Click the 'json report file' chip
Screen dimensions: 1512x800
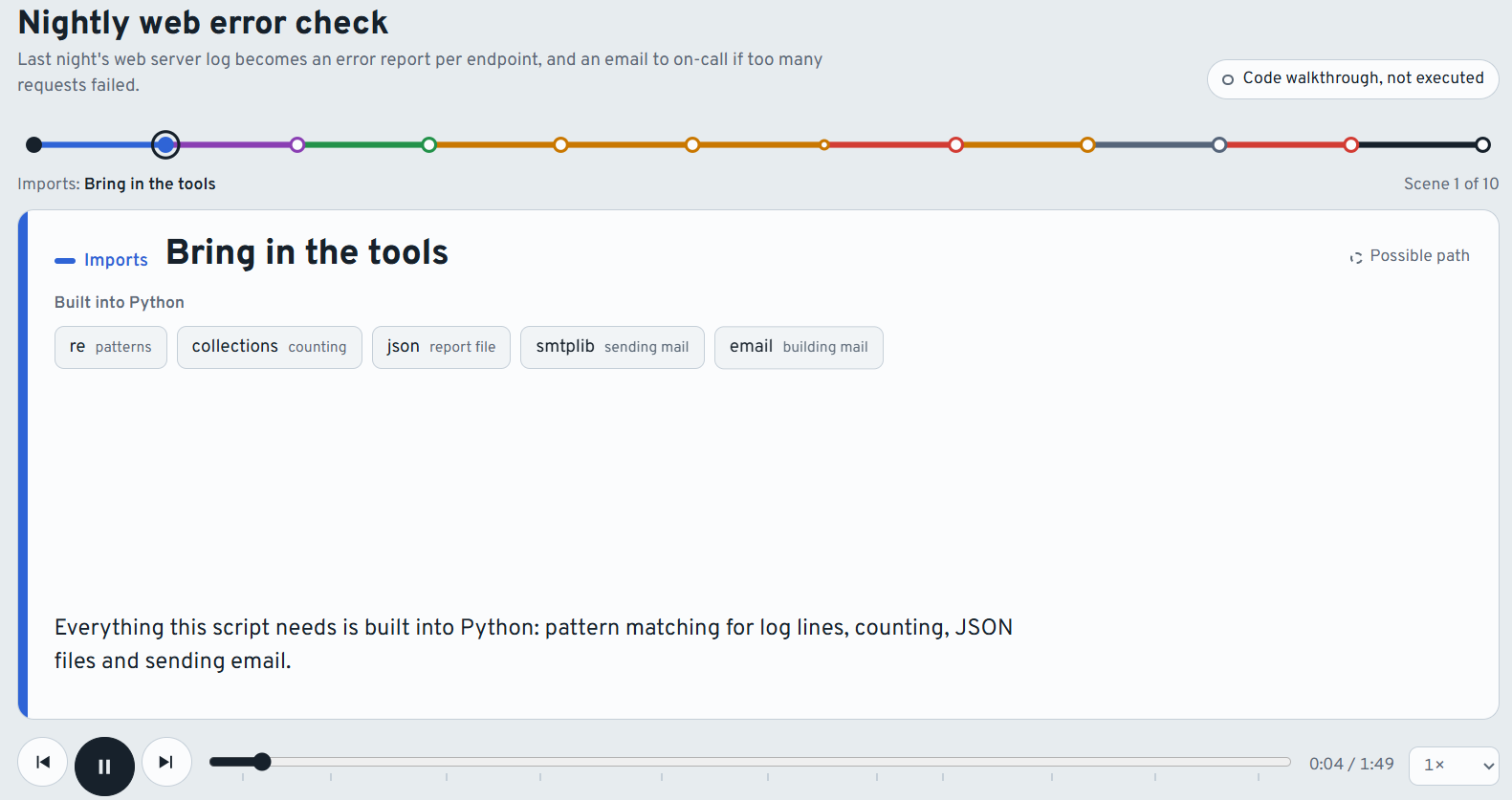441,347
